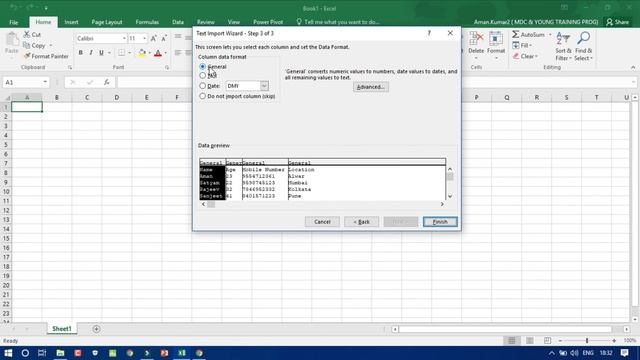Switch to the Formulas tab
The width and height of the screenshot is (640, 360).
tap(147, 22)
